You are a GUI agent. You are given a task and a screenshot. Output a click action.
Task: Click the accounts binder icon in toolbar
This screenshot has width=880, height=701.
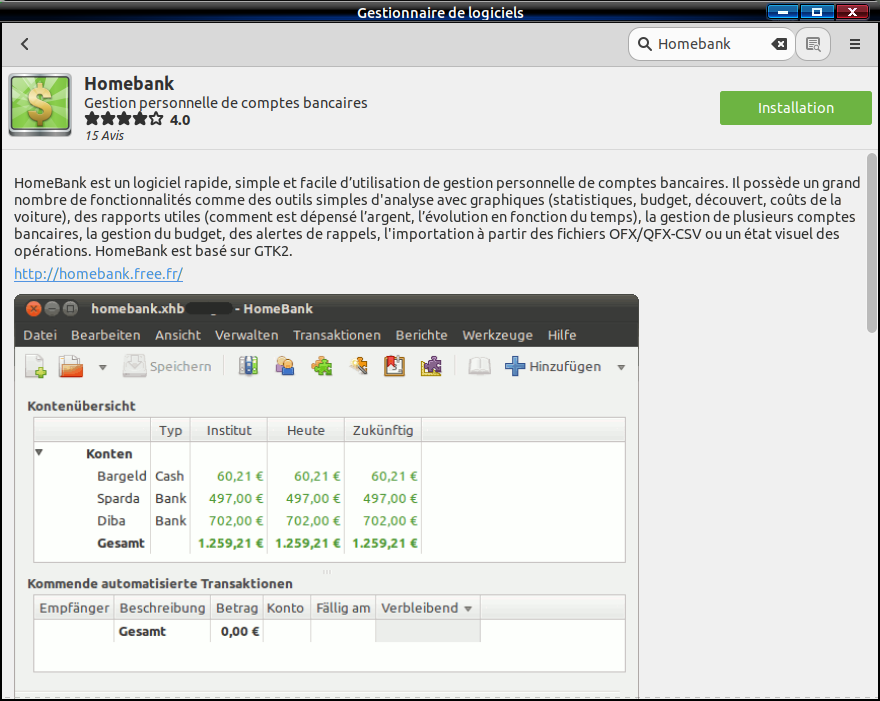tap(249, 366)
